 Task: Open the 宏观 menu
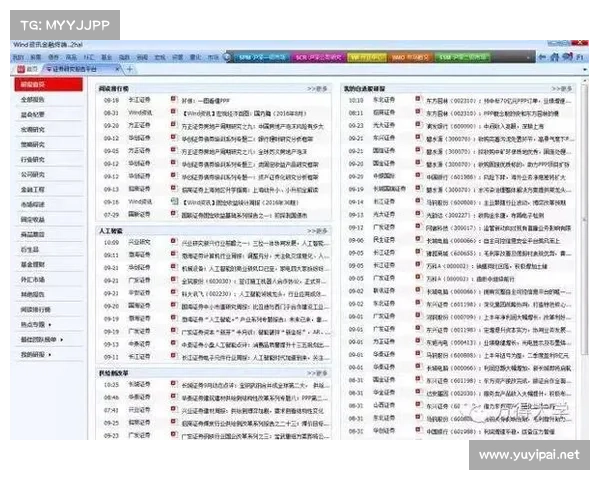pos(160,57)
